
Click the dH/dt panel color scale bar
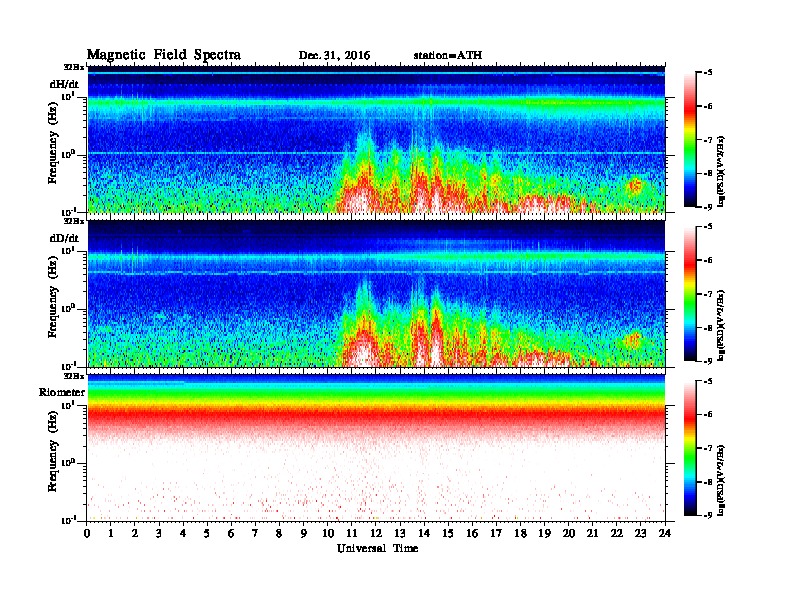690,140
